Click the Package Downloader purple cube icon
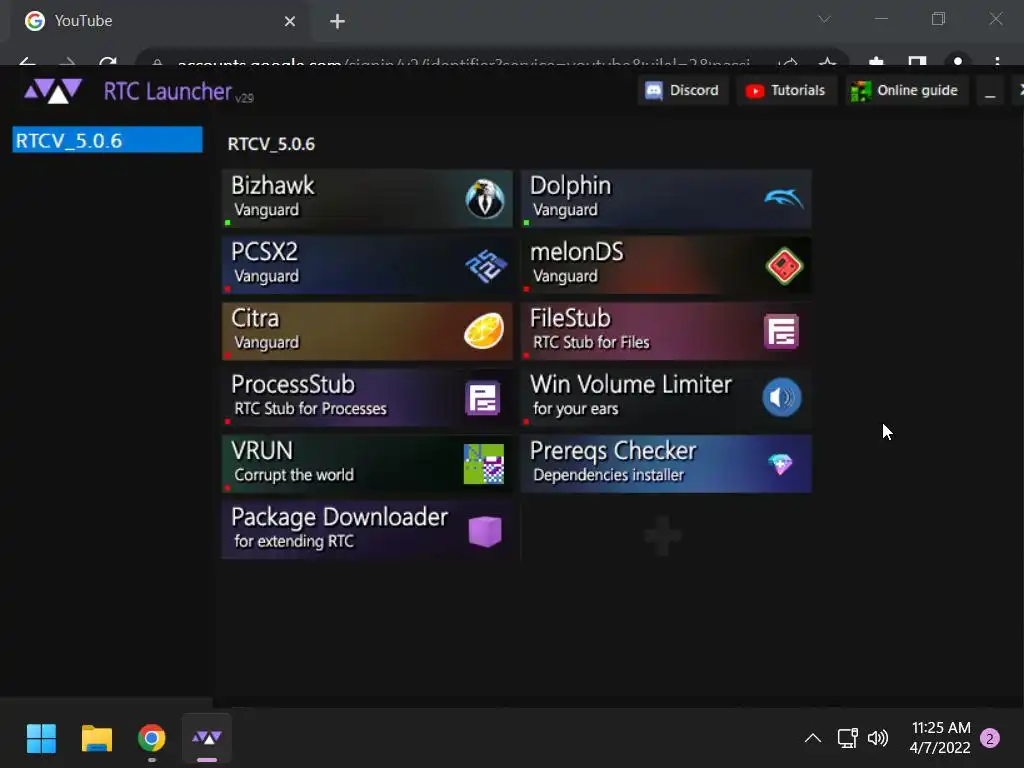Image resolution: width=1024 pixels, height=768 pixels. click(x=485, y=531)
